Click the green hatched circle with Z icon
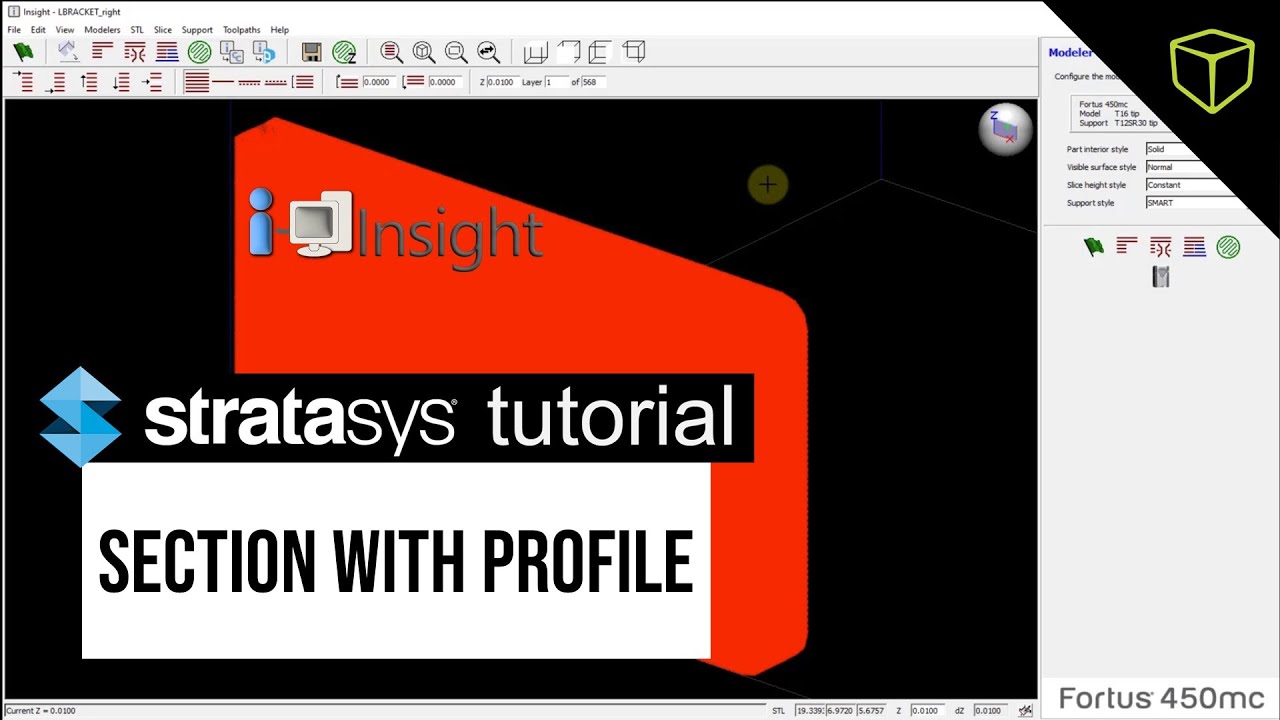1280x720 pixels. pyautogui.click(x=344, y=52)
